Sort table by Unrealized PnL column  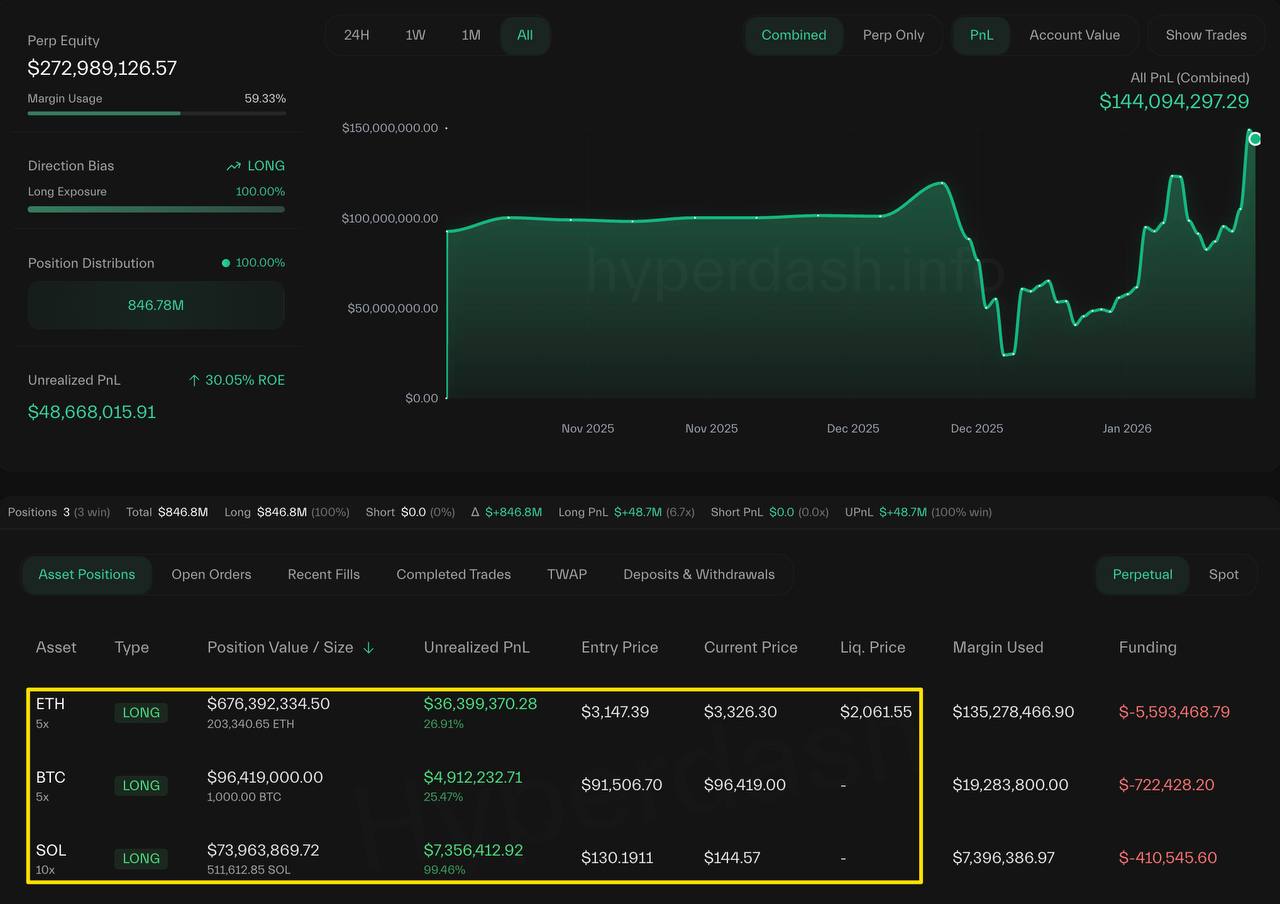476,648
